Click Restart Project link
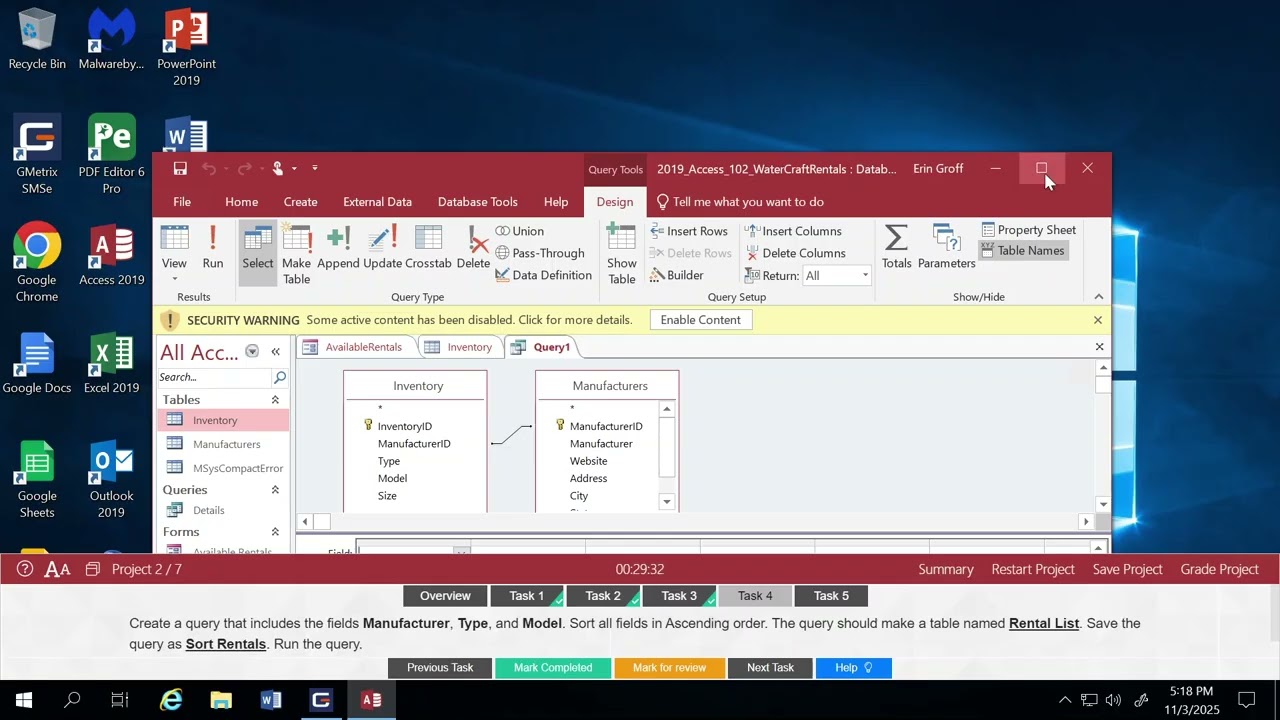The width and height of the screenshot is (1280, 720). pos(1033,569)
